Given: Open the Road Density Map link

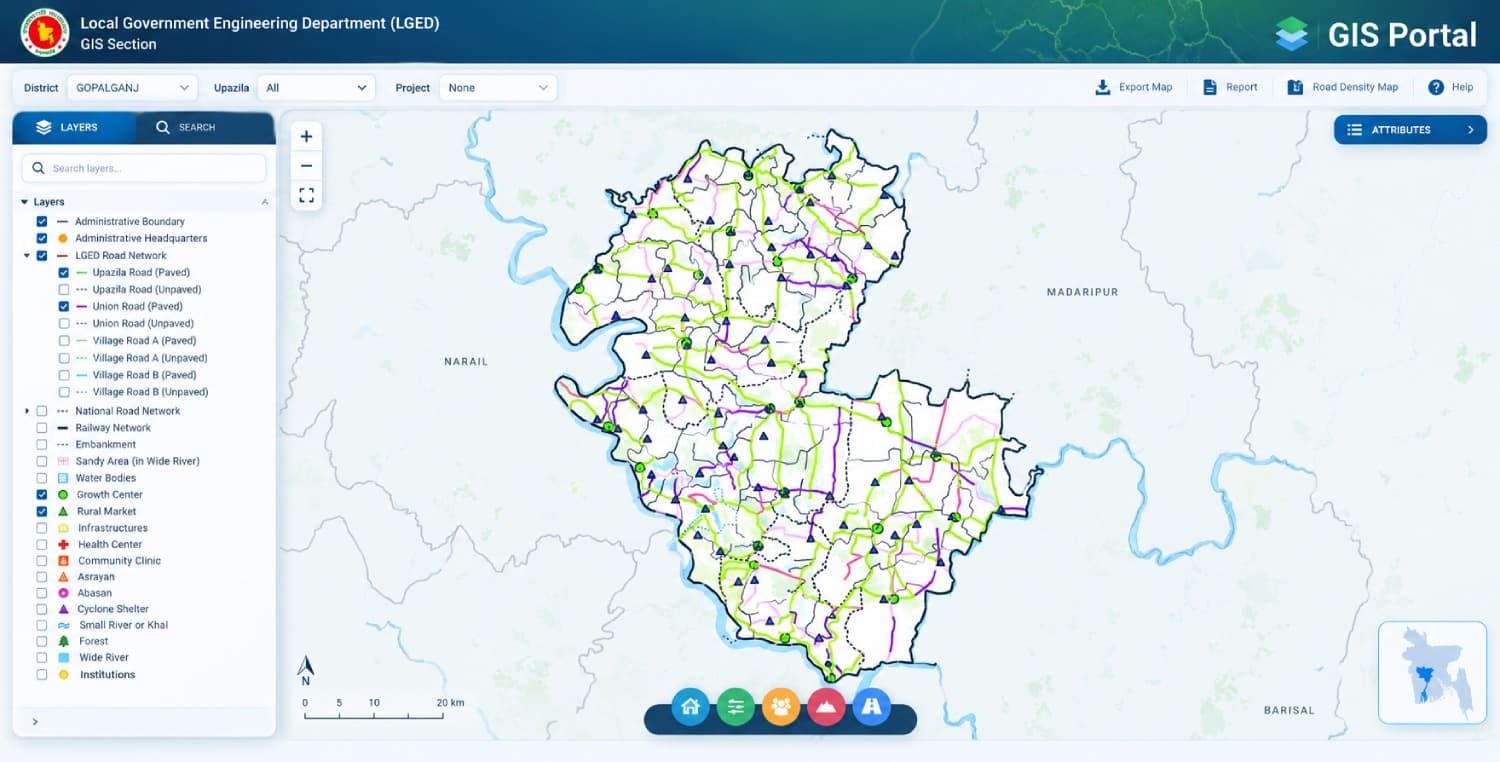Looking at the screenshot, I should coord(1355,87).
